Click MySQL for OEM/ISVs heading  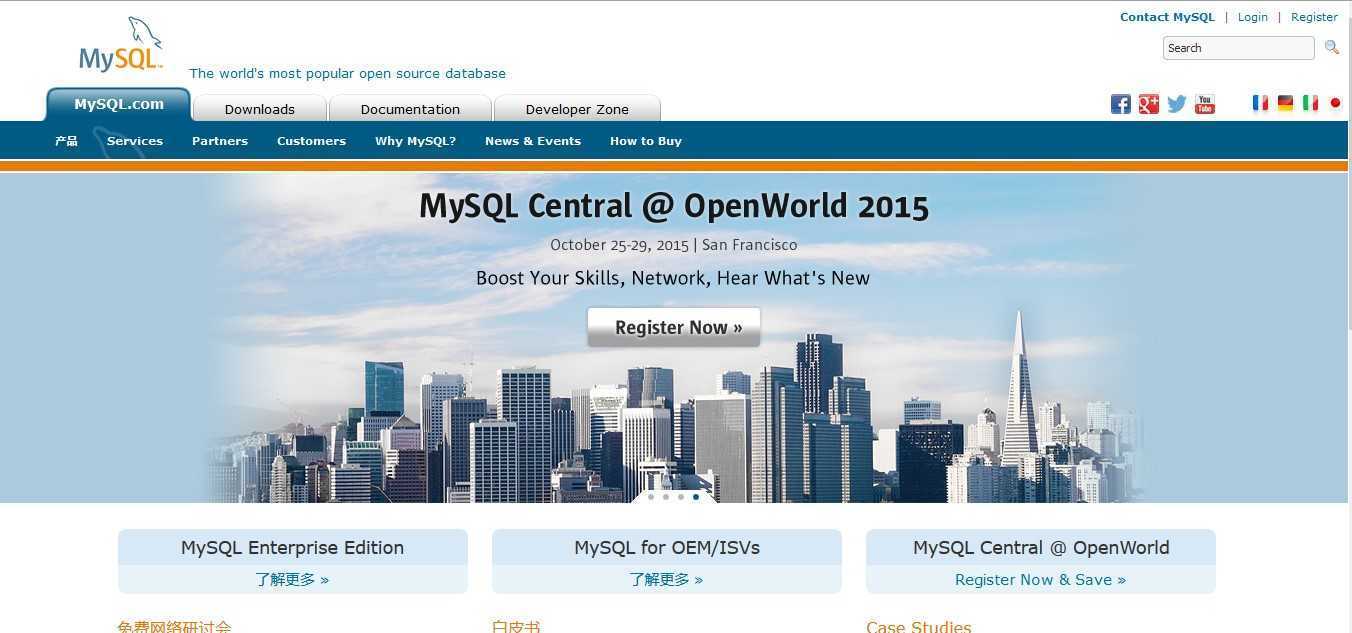click(667, 548)
